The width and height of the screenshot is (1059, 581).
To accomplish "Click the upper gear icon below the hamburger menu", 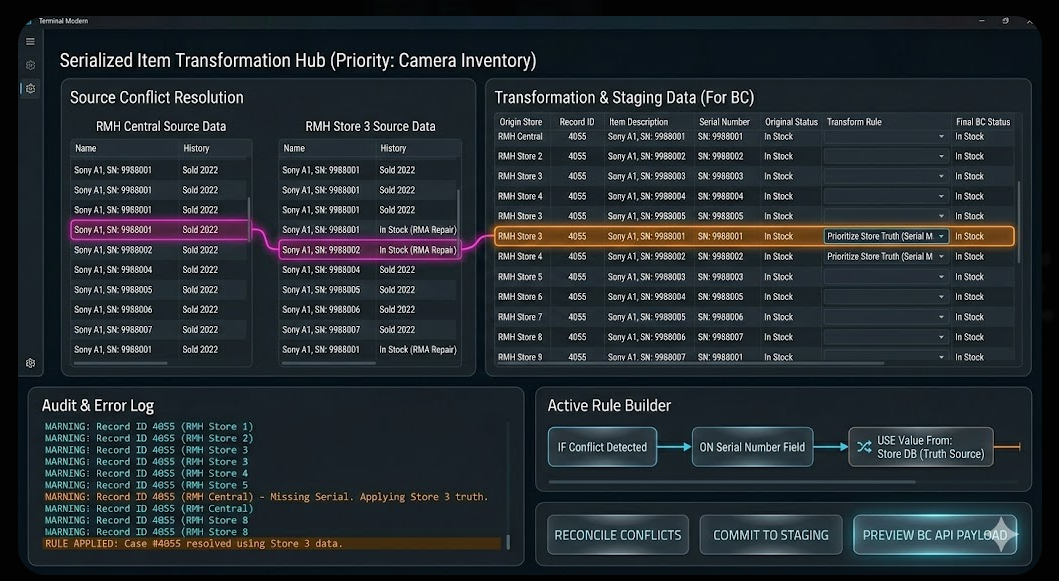I will click(x=30, y=65).
